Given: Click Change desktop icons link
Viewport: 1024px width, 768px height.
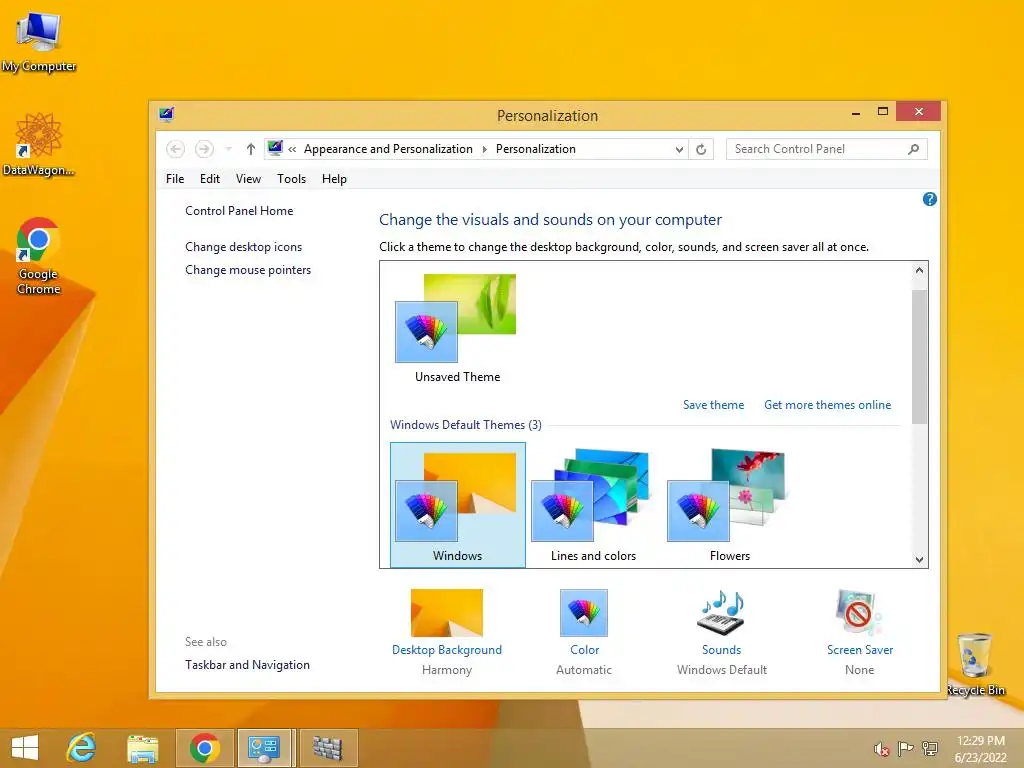Looking at the screenshot, I should coord(244,247).
